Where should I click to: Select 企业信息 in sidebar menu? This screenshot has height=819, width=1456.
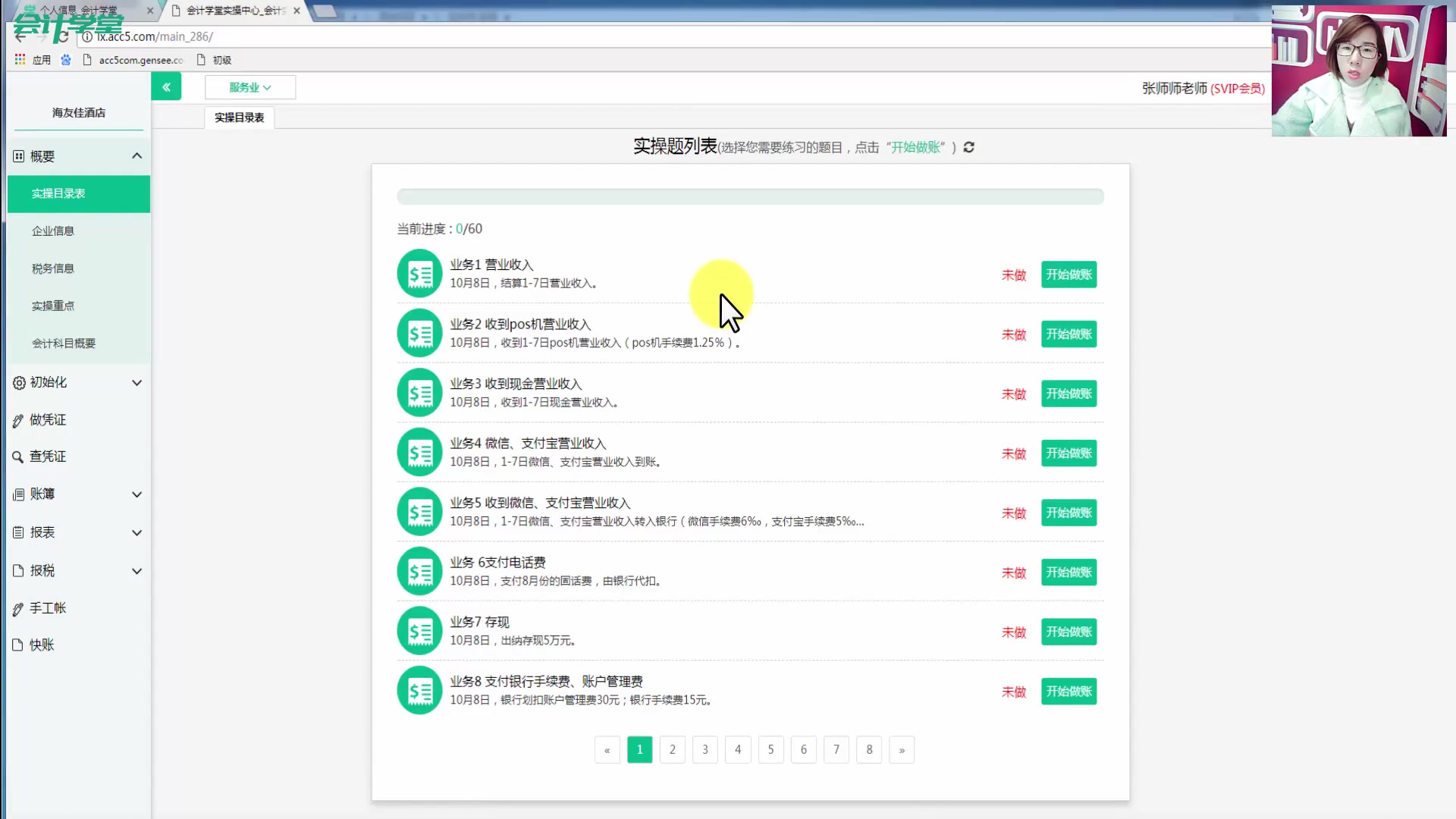tap(53, 231)
